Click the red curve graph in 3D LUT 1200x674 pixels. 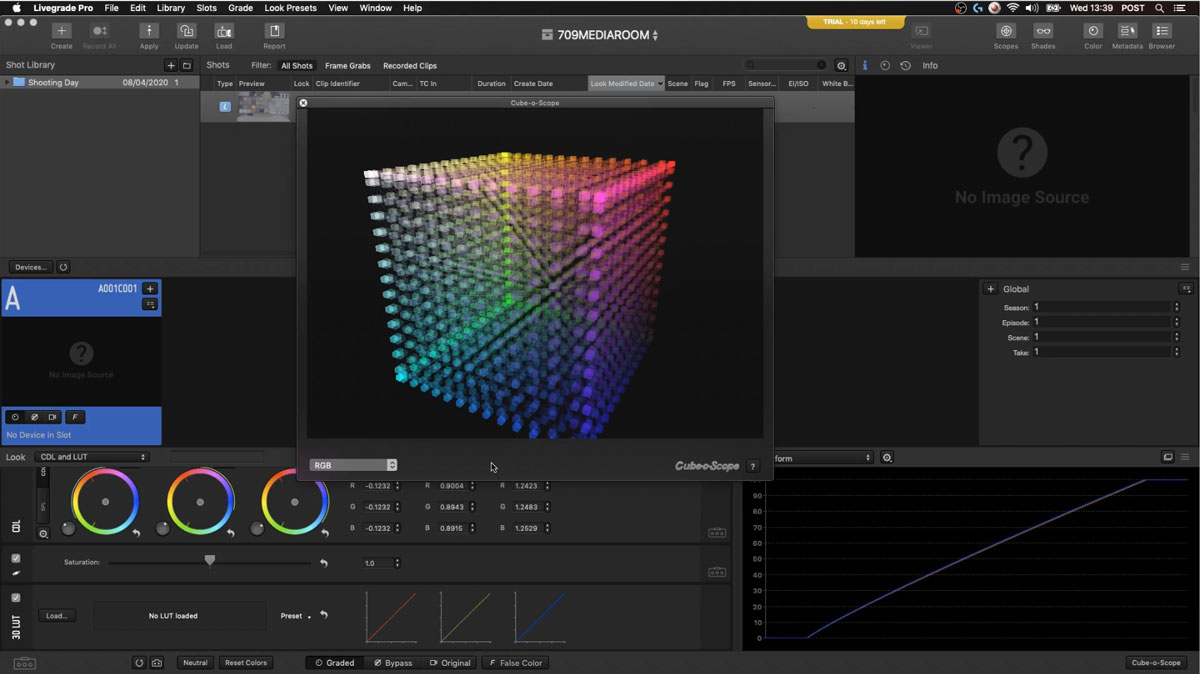coord(391,617)
